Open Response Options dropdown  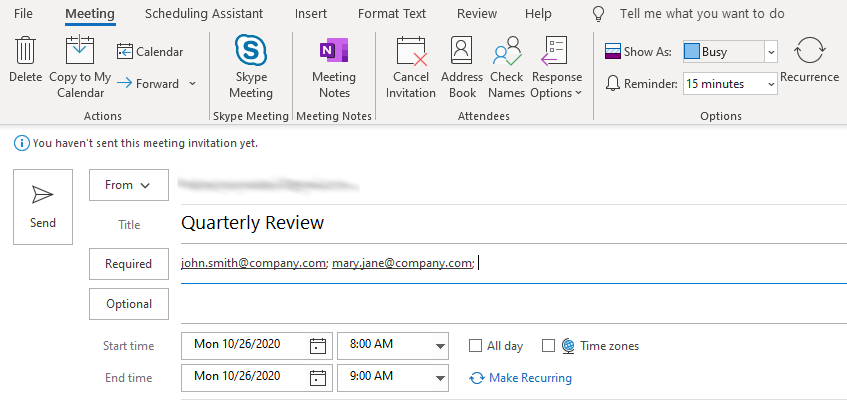point(557,67)
